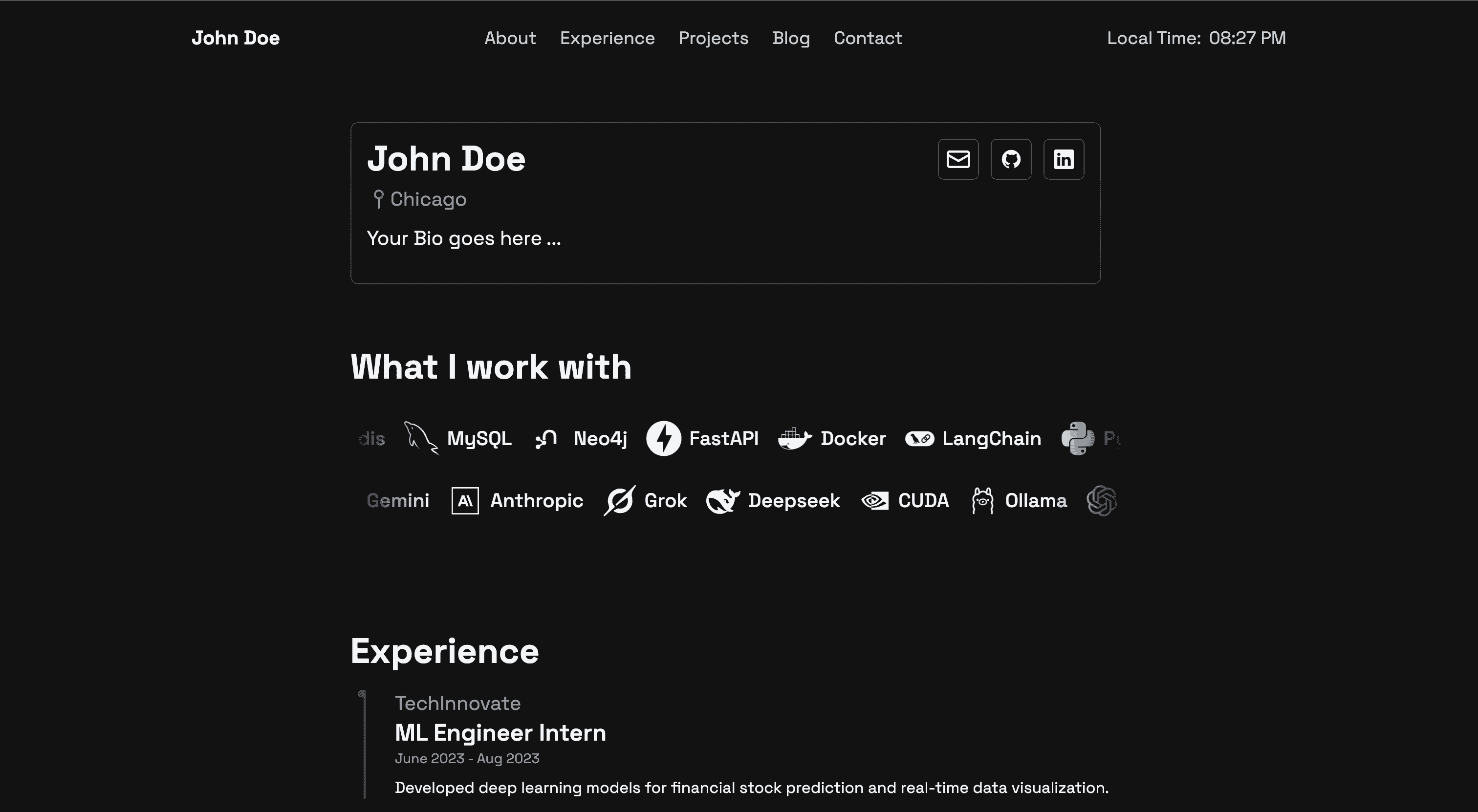The width and height of the screenshot is (1478, 812).
Task: Click the Ollama llama icon
Action: tap(982, 501)
